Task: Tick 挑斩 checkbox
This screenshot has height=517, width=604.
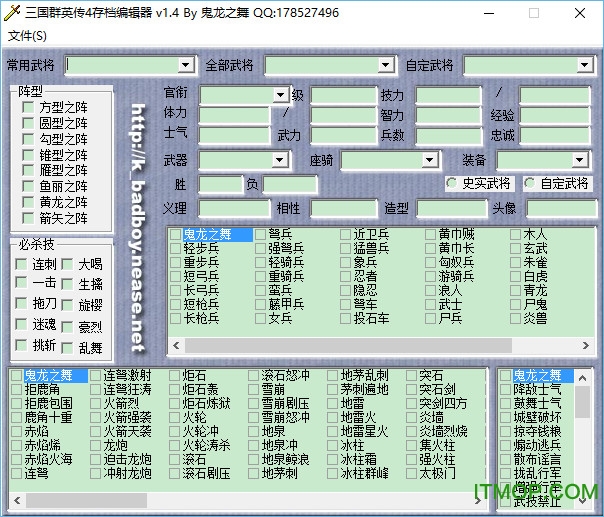Action: click(x=21, y=345)
